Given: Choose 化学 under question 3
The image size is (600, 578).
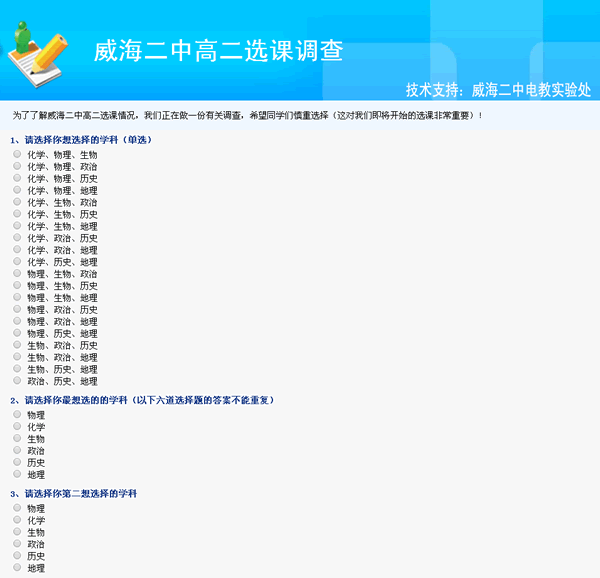Looking at the screenshot, I should click(x=17, y=519).
